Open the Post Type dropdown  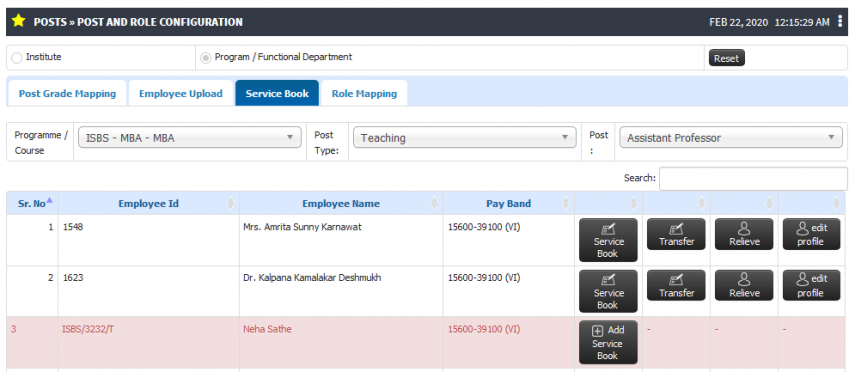tap(465, 137)
